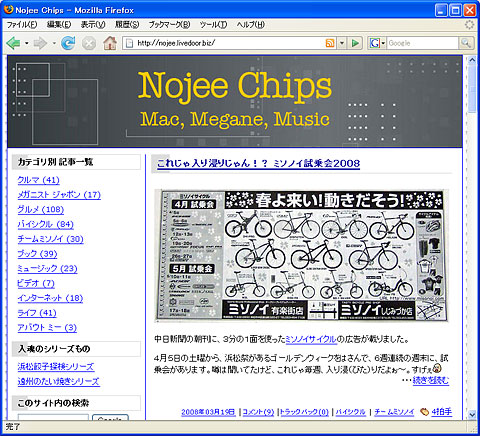Maximize the Firefox window

click(x=455, y=10)
